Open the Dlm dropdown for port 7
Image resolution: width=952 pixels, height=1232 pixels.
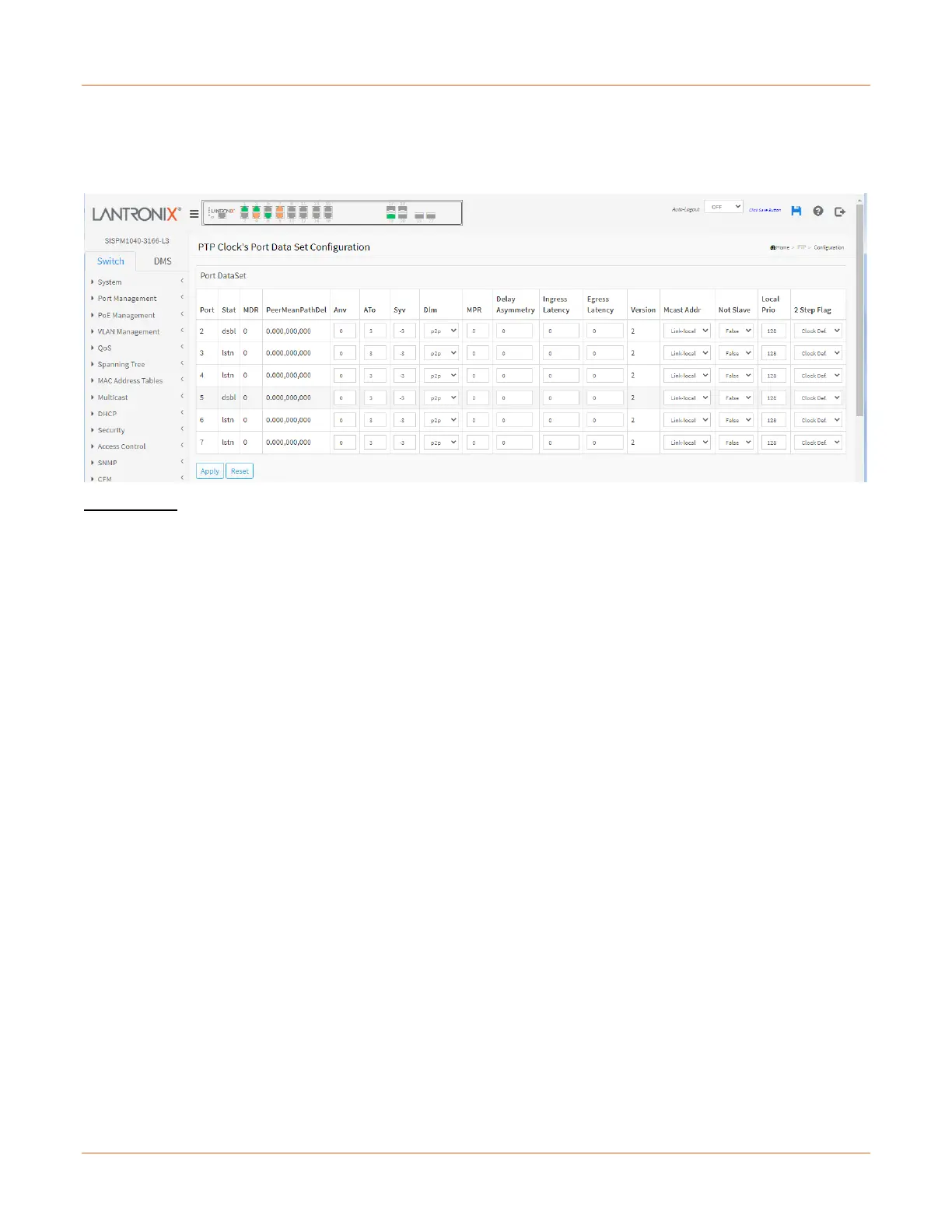441,443
